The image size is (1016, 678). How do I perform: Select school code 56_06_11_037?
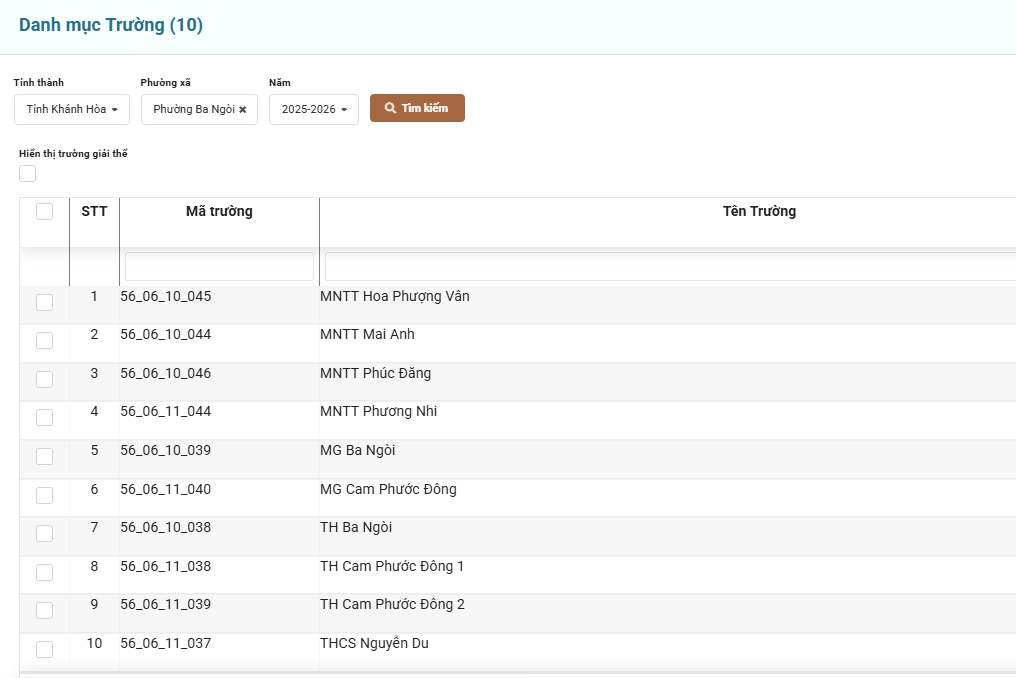pyautogui.click(x=166, y=644)
